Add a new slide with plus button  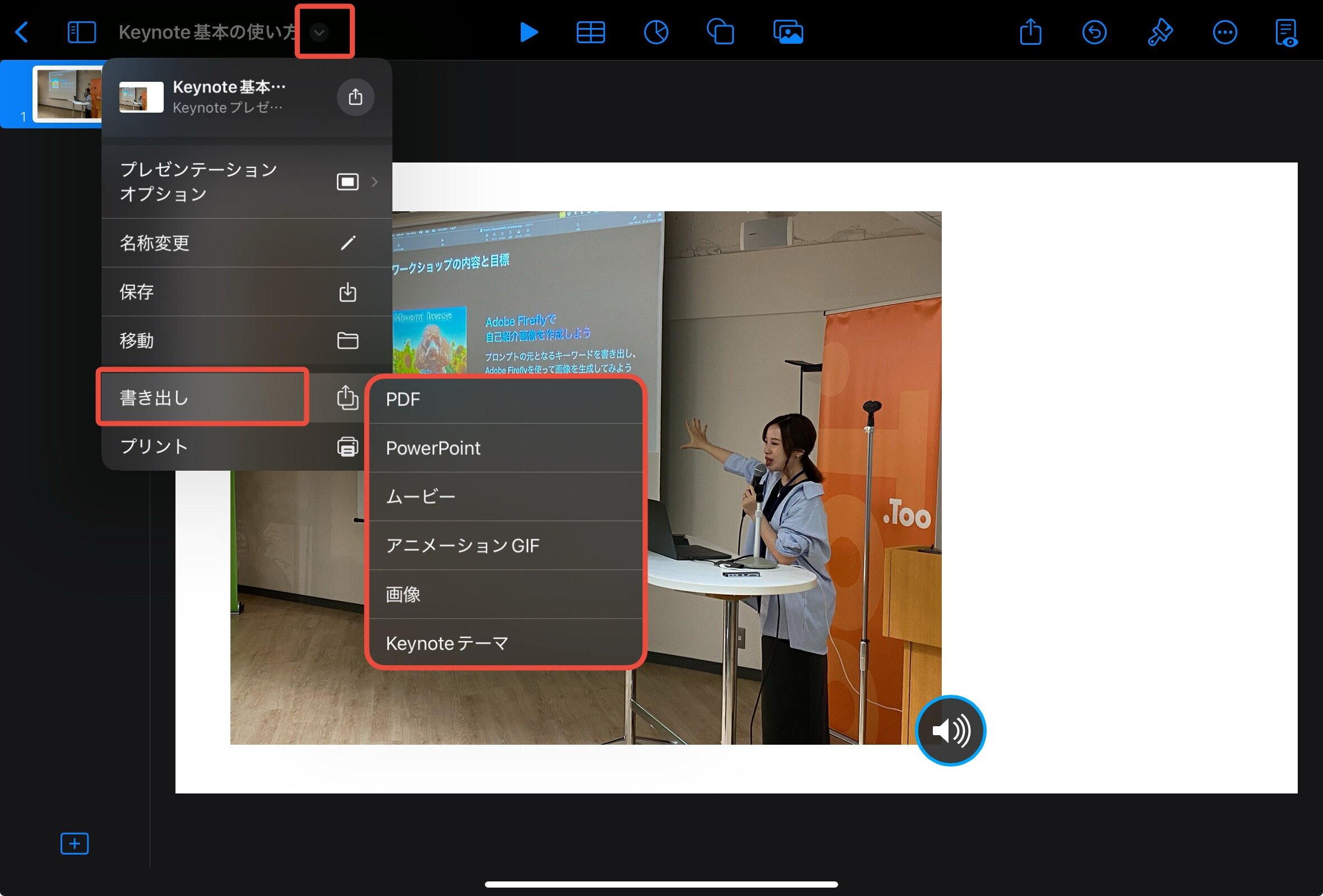[75, 843]
